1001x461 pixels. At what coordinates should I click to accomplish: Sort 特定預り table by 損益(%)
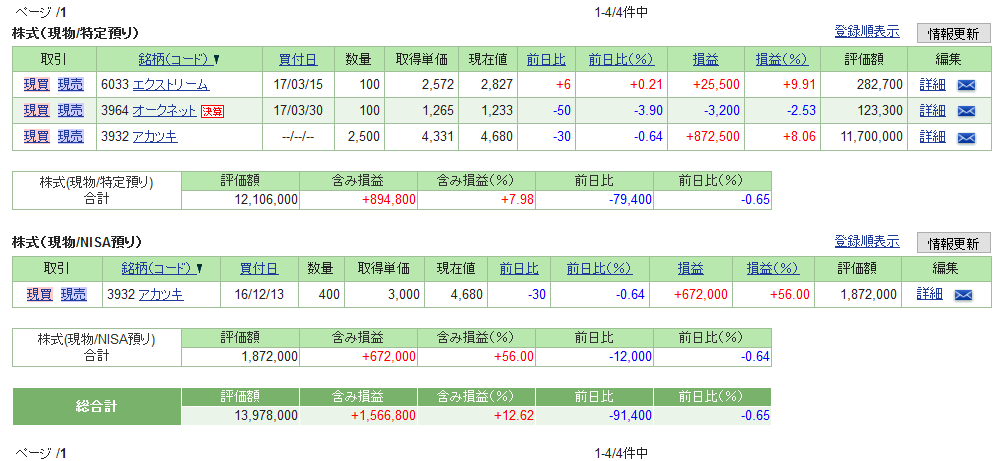click(x=782, y=59)
